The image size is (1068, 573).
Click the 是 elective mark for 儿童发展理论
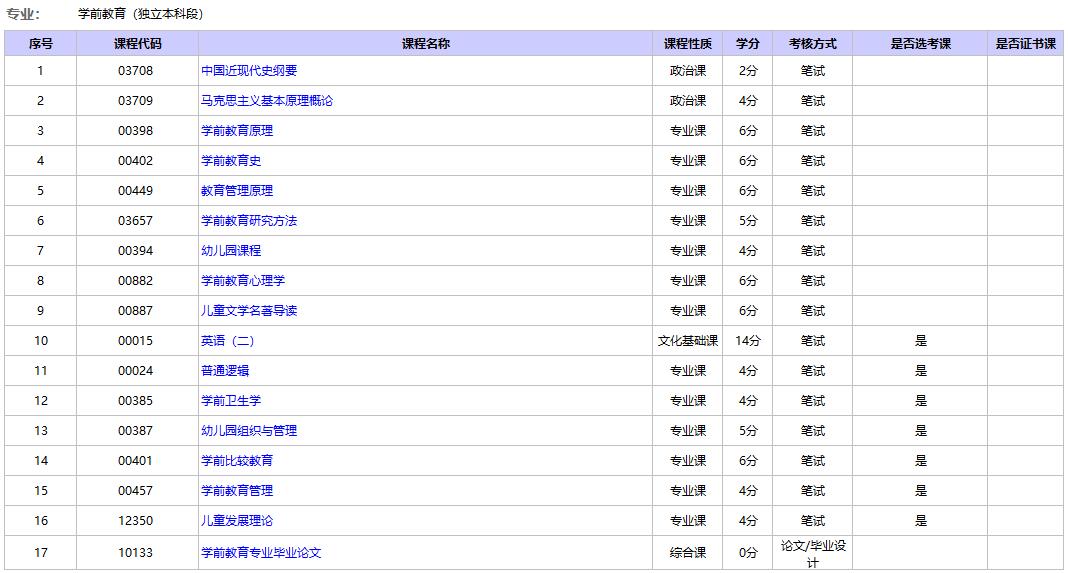coord(921,521)
